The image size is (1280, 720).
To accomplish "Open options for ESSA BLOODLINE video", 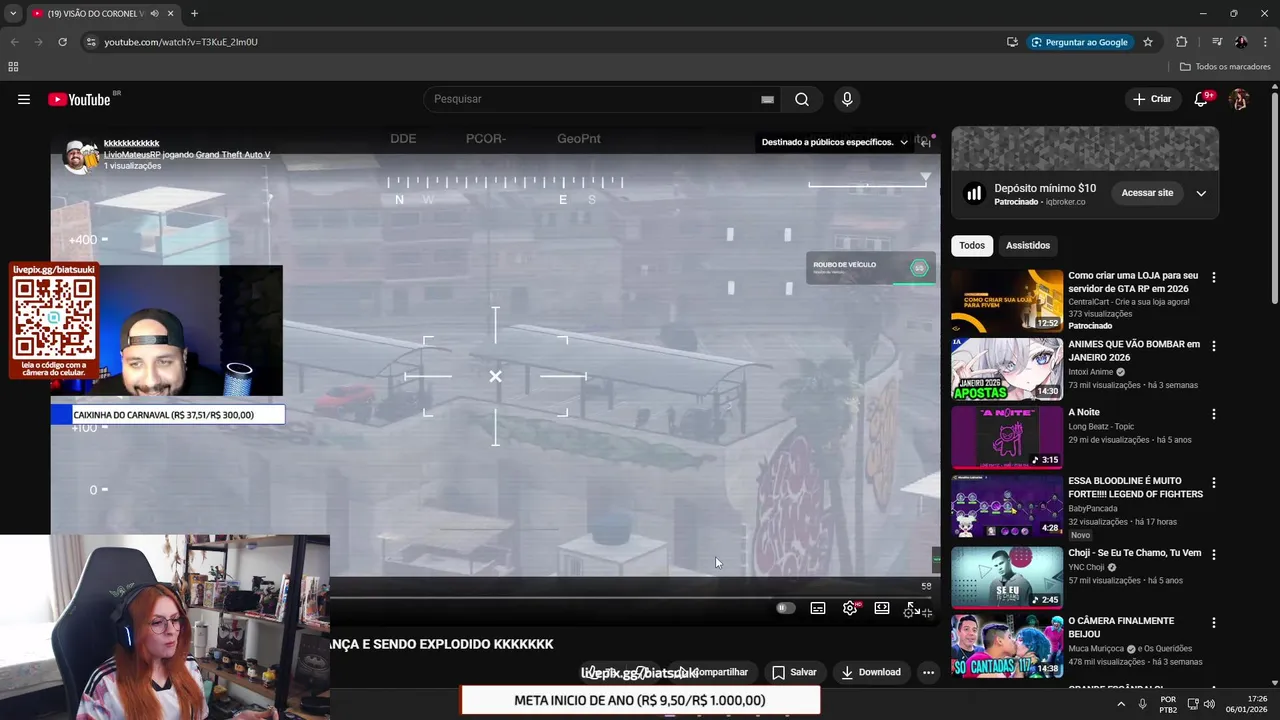I will tap(1214, 482).
